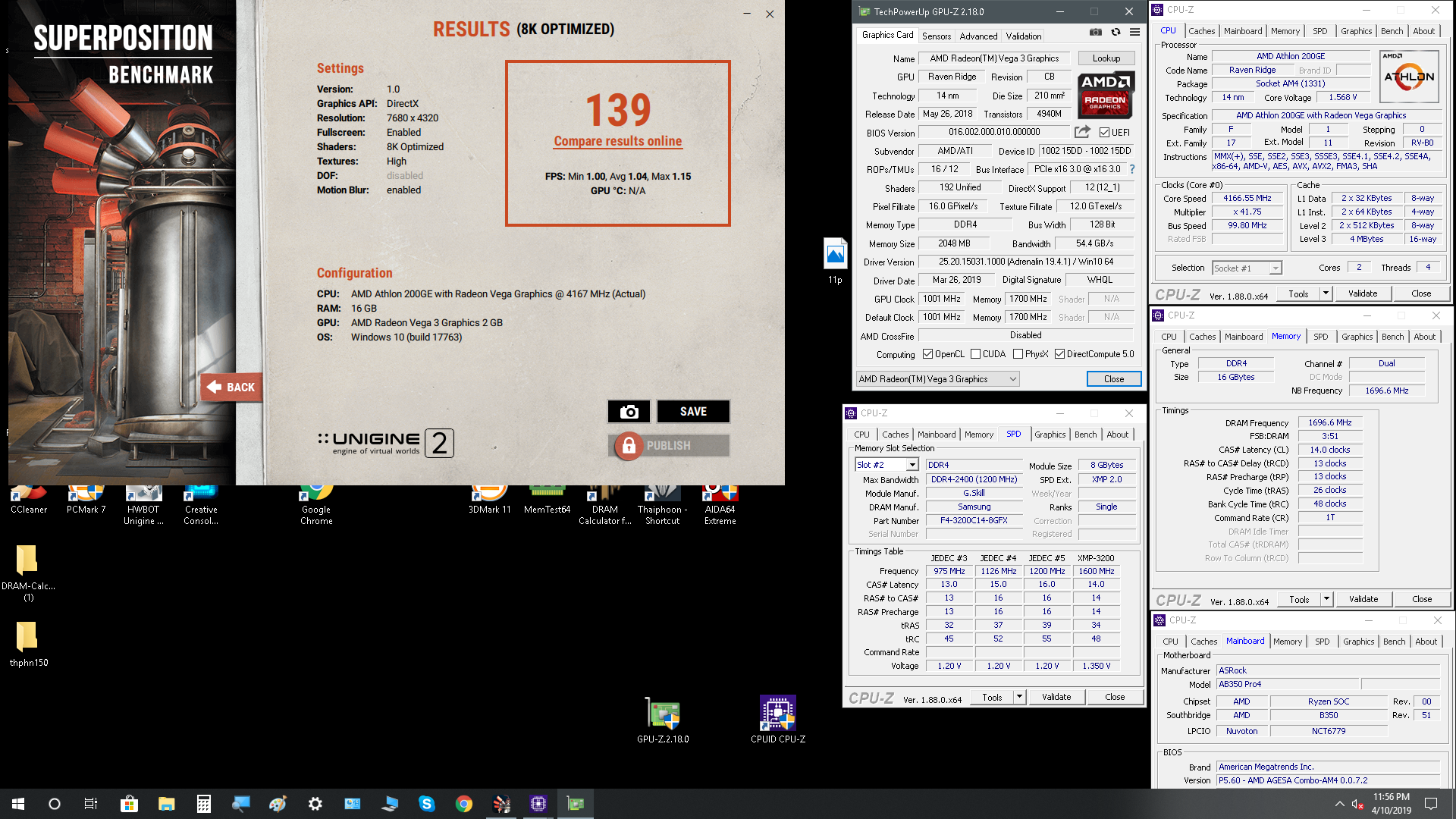This screenshot has width=1456, height=819.
Task: Toggle the PhysX checkbox
Action: 1018,354
